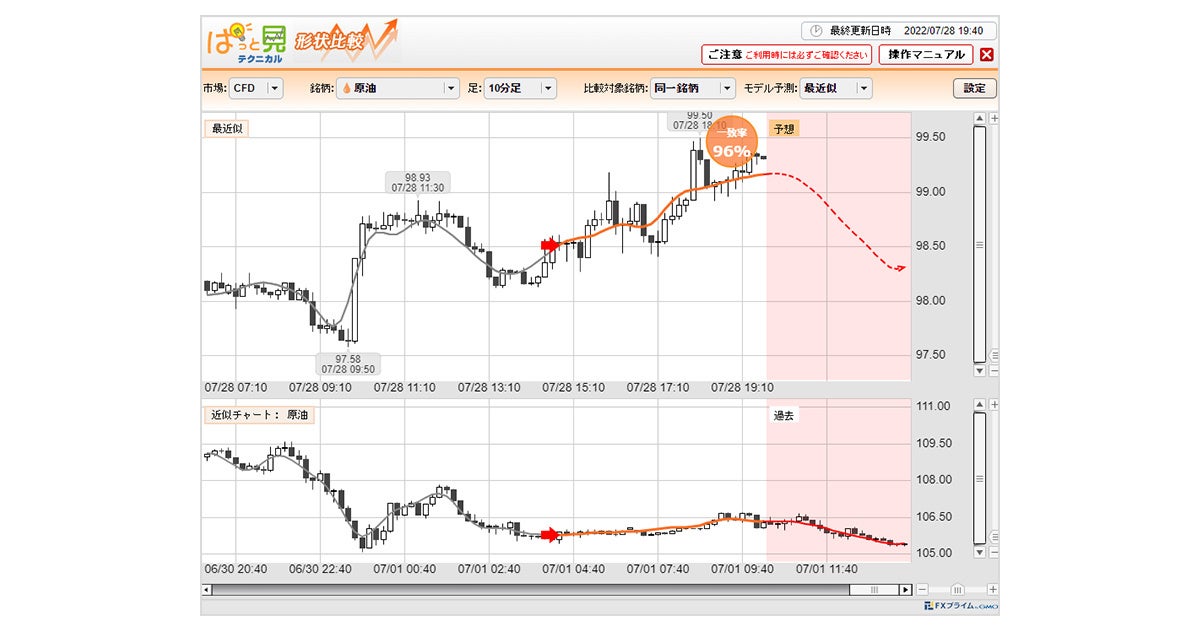The height and width of the screenshot is (630, 1200).
Task: Open the モデル予測 最近似 dropdown
Action: [836, 88]
